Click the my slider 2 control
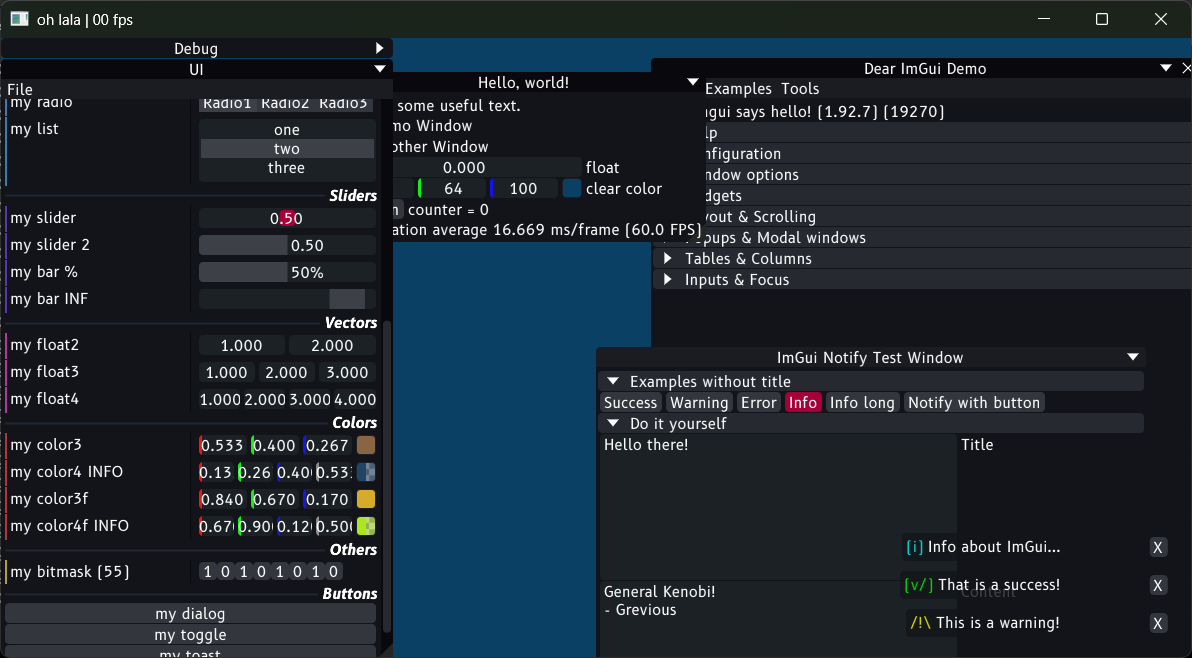Screen dimensions: 1192x658 287,245
